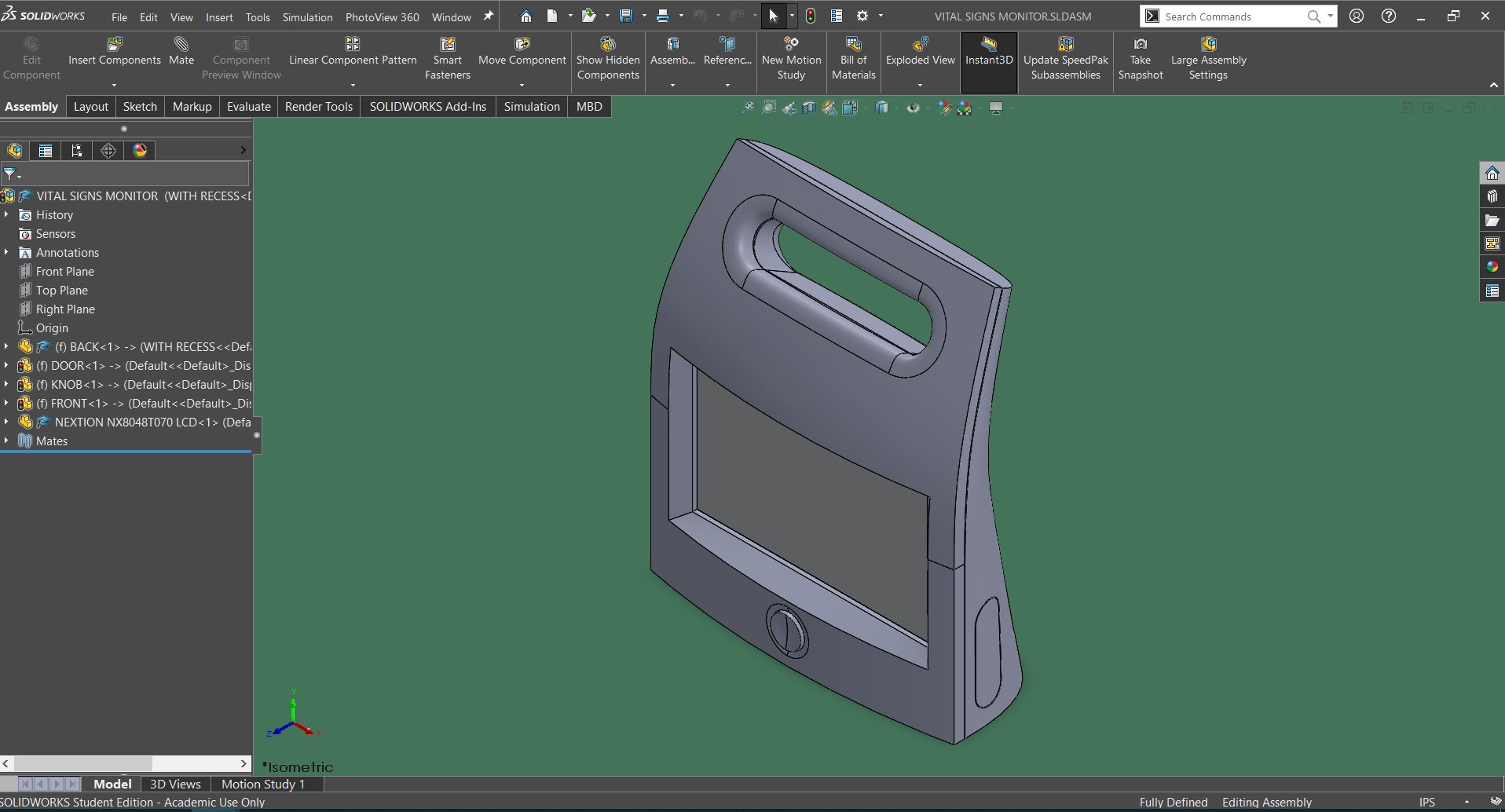
Task: Click the Rebuild traffic light icon
Action: click(x=811, y=16)
